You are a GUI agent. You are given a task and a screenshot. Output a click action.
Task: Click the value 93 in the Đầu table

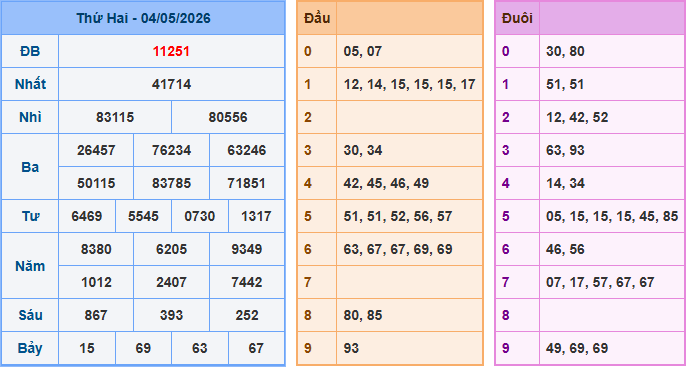[x=351, y=348]
